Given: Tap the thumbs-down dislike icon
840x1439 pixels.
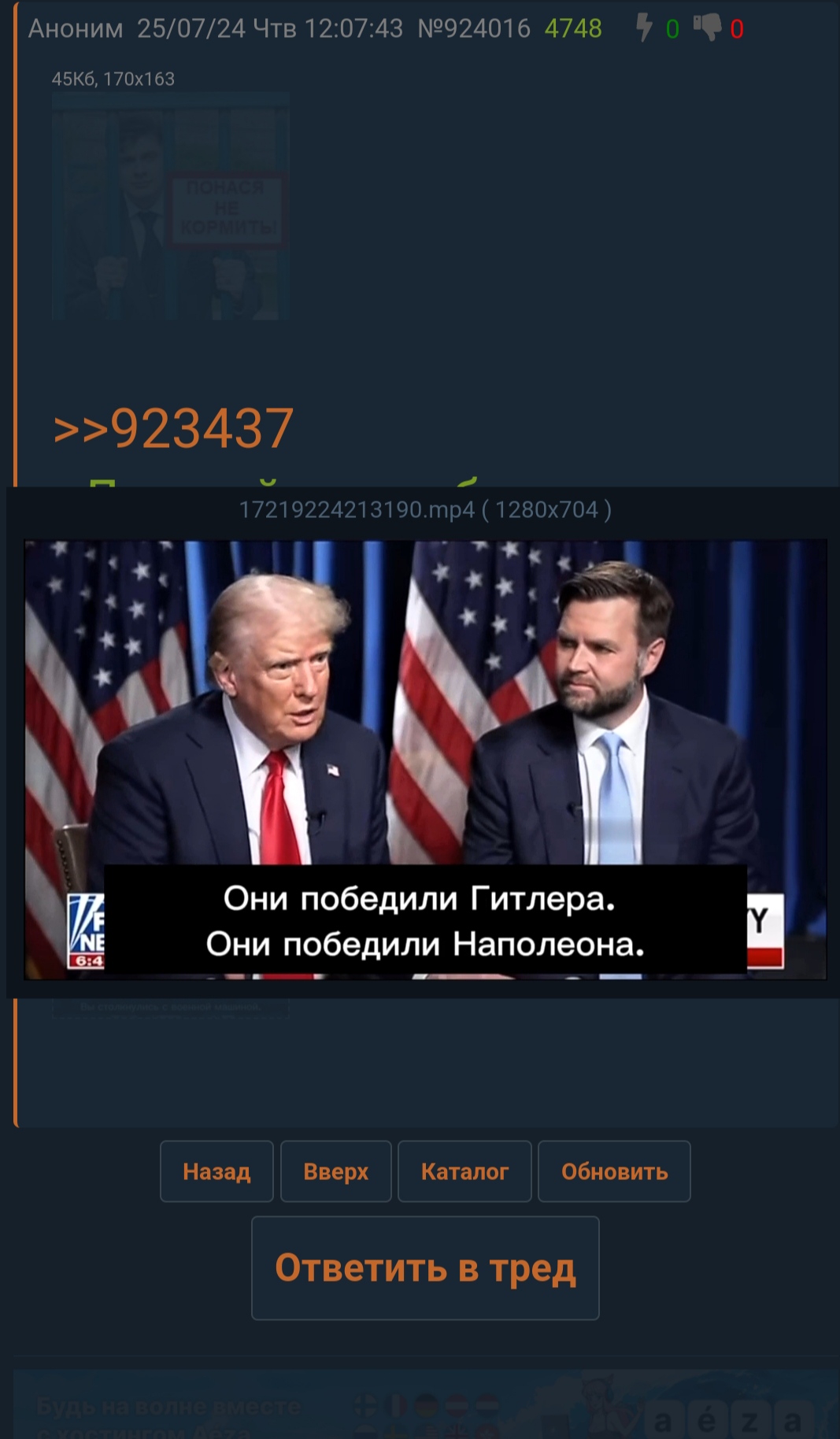Looking at the screenshot, I should tap(706, 28).
